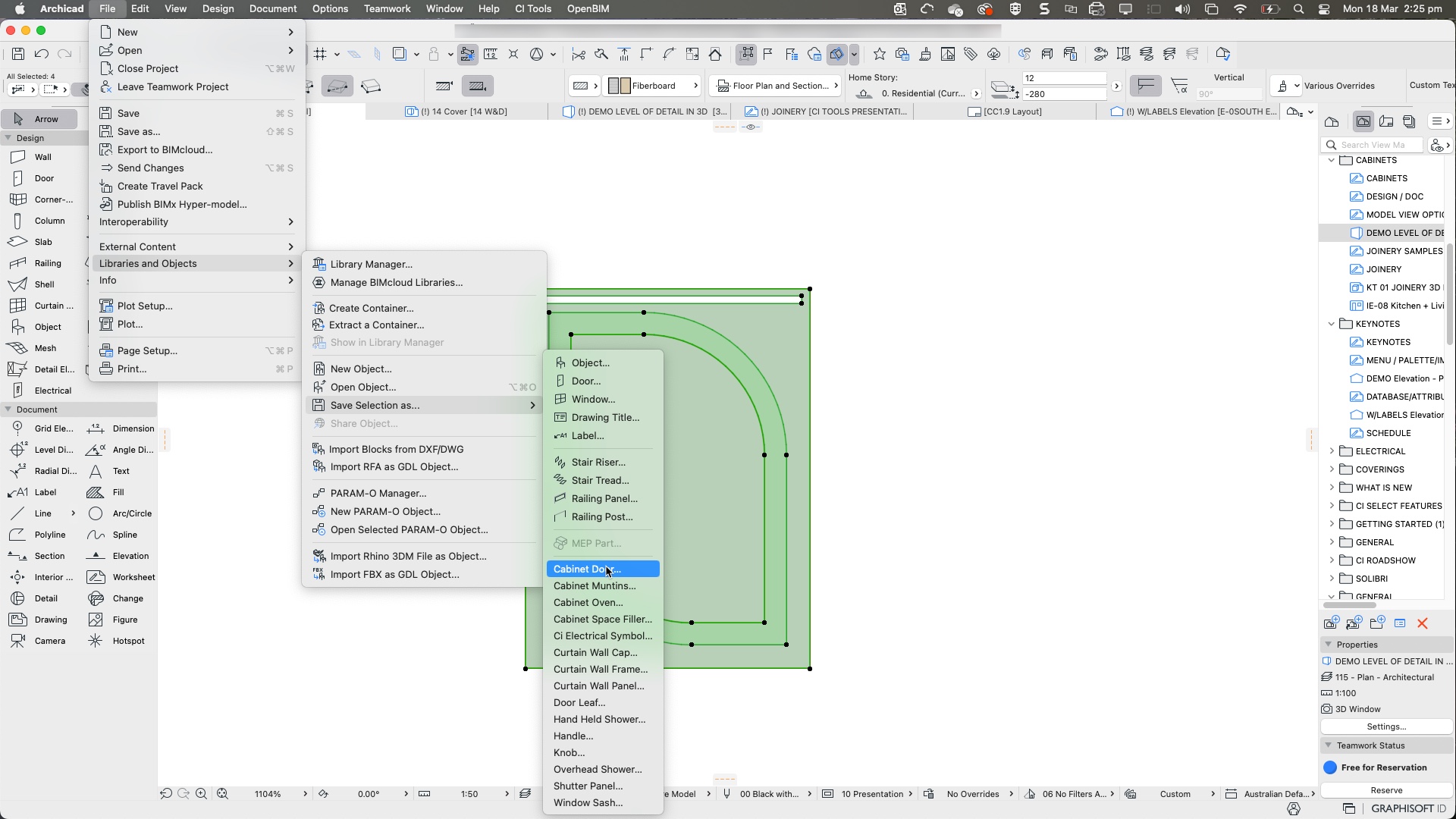
Task: Click the Reserve button
Action: click(1386, 790)
